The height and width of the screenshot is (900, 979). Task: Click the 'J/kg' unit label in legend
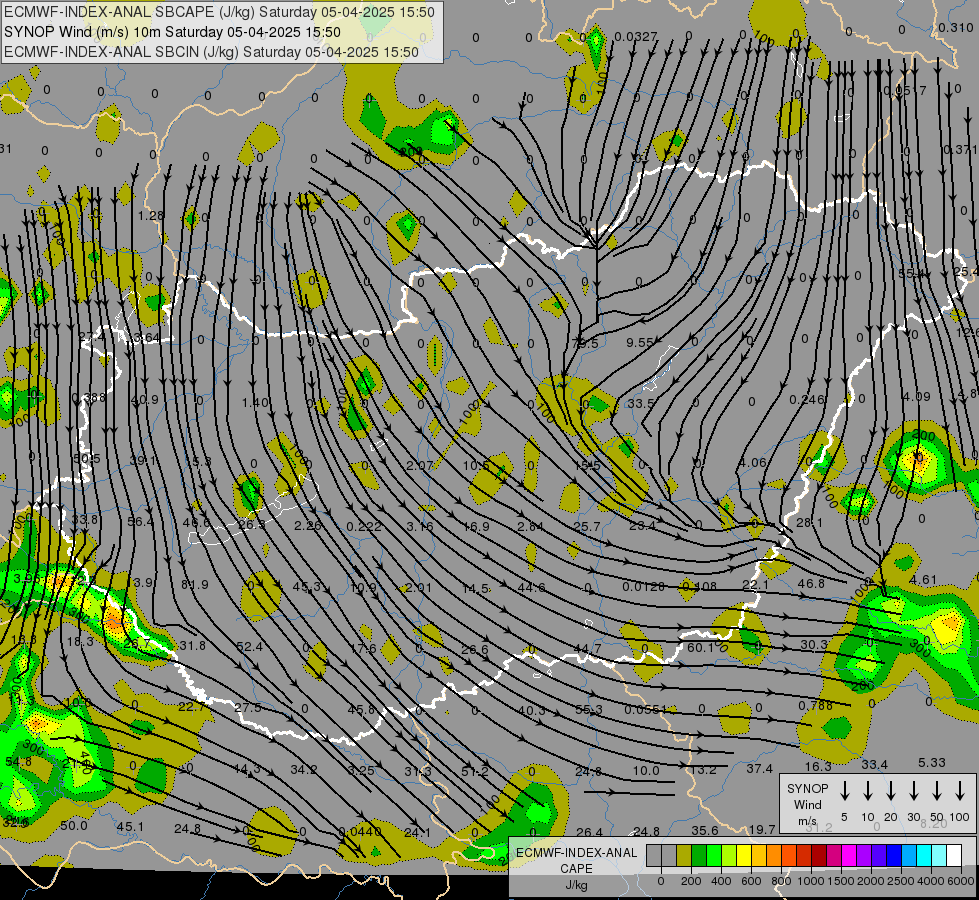click(x=576, y=885)
